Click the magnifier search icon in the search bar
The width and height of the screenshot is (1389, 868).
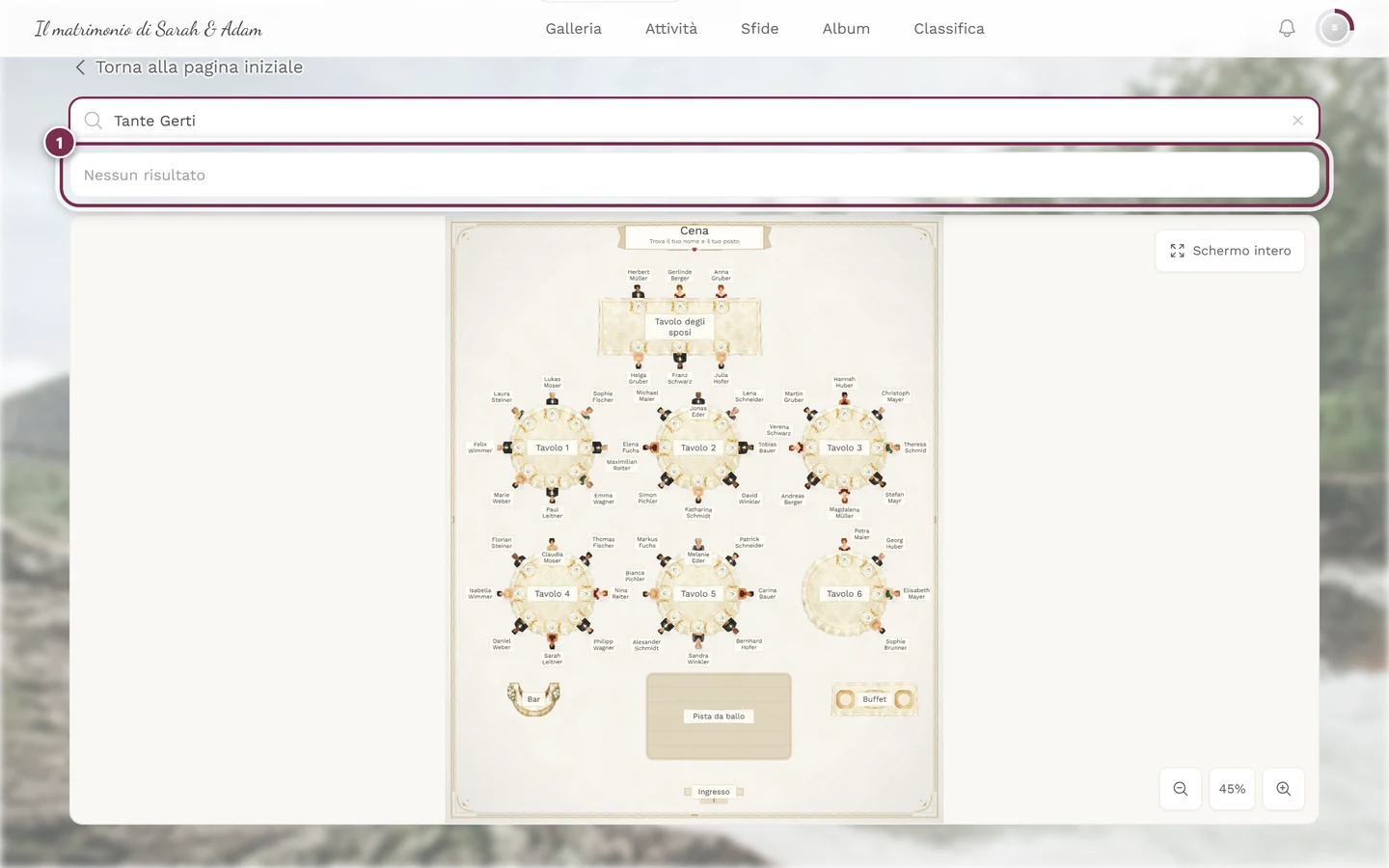coord(94,121)
